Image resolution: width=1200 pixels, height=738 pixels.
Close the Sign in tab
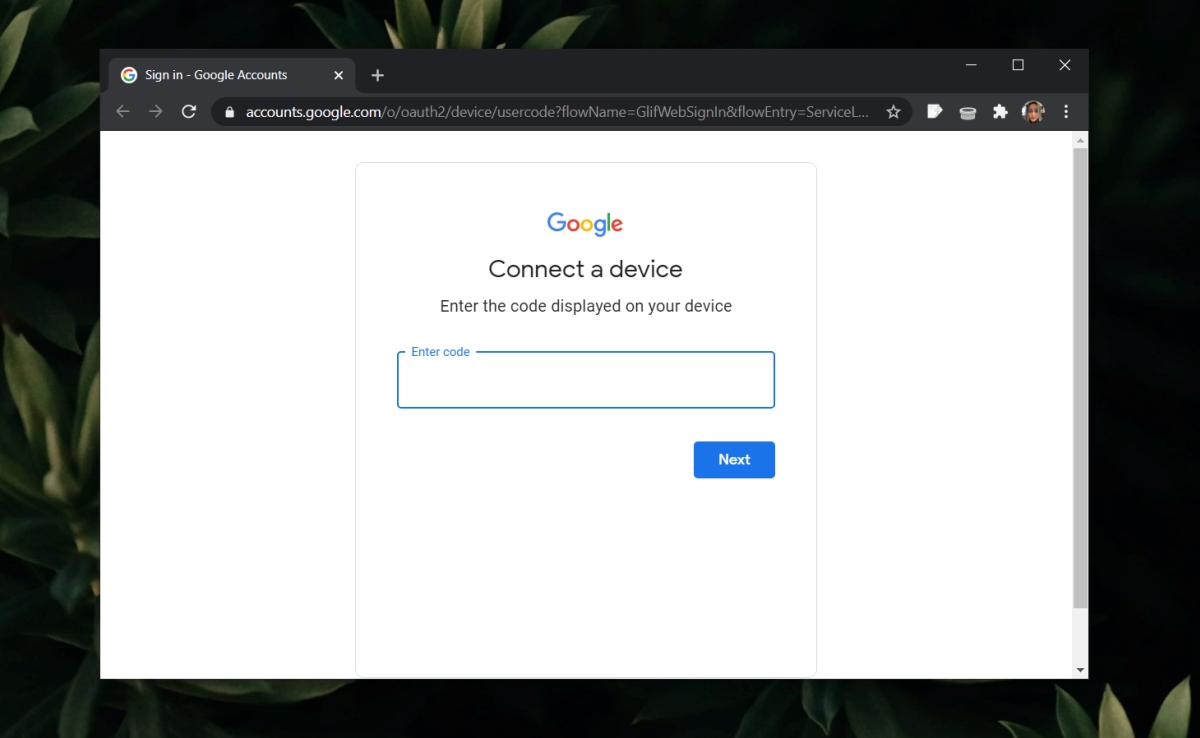tap(338, 74)
